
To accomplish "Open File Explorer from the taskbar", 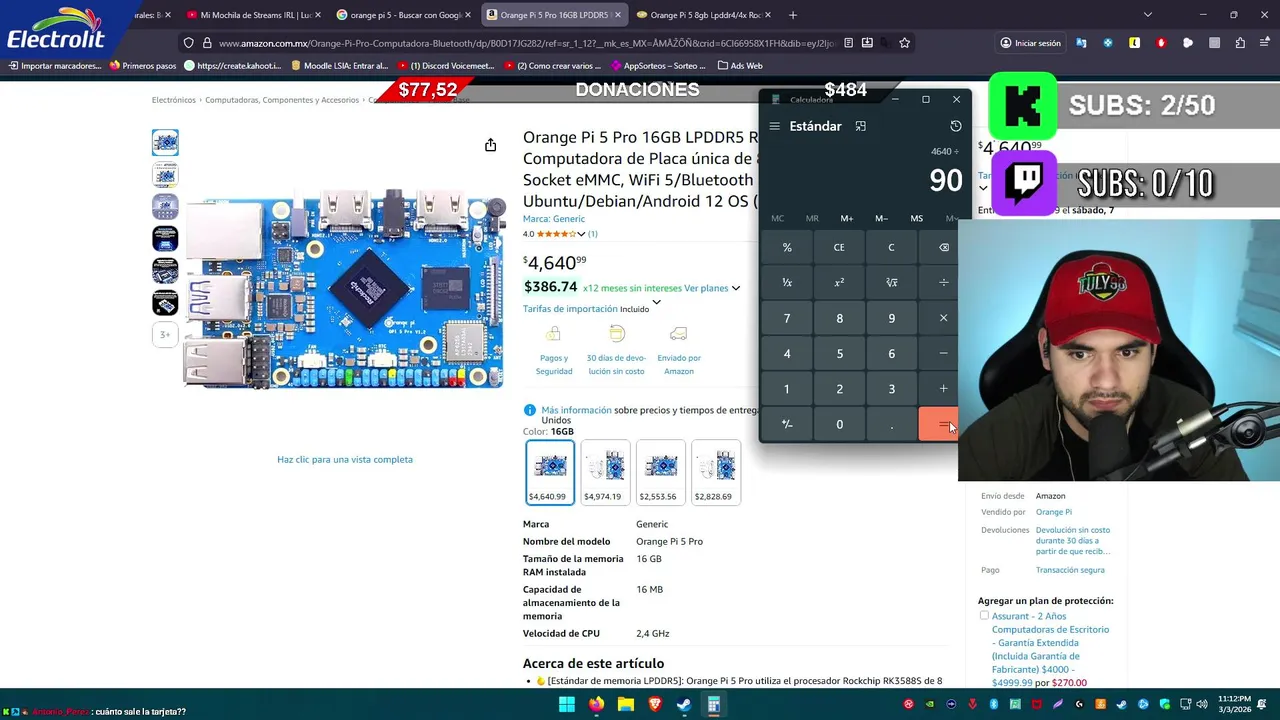I will (x=625, y=704).
